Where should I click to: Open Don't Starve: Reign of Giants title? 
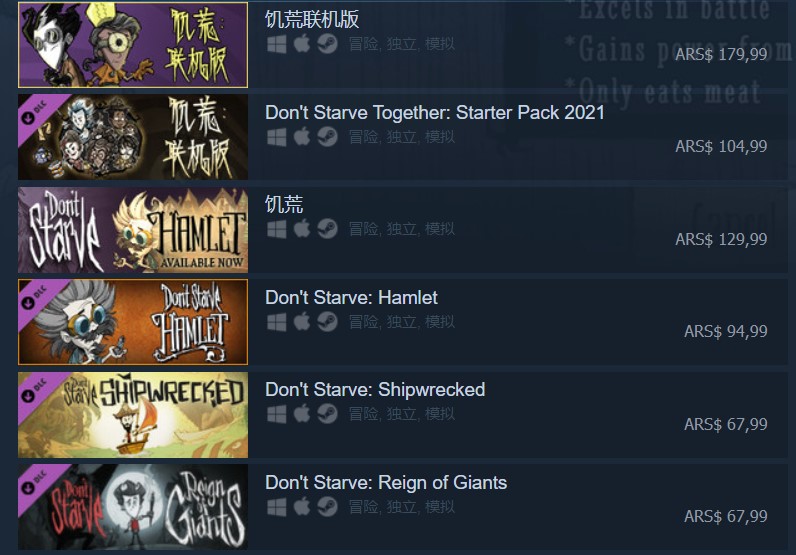(386, 482)
